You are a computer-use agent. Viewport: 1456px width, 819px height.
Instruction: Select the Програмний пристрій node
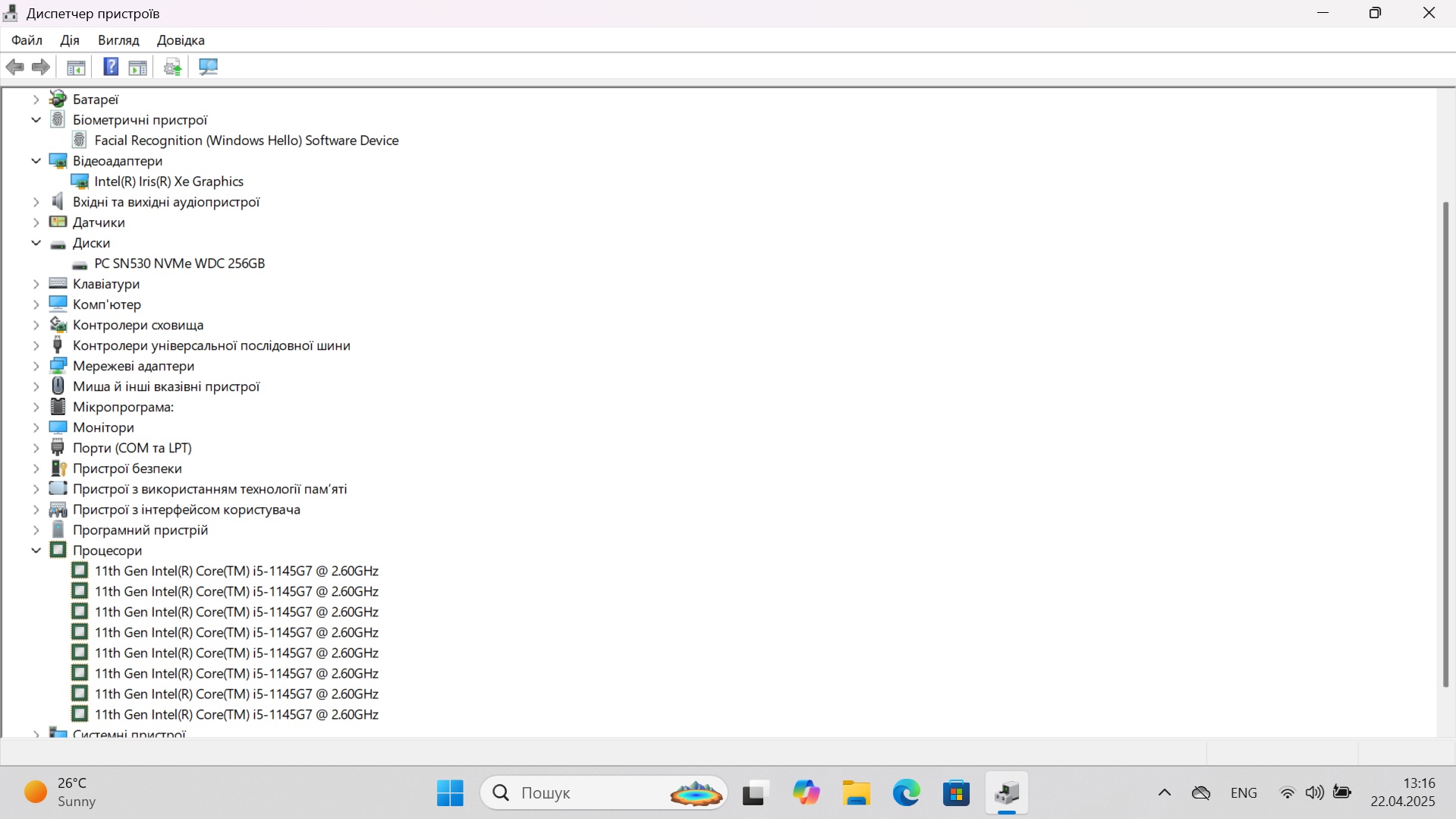(x=140, y=530)
